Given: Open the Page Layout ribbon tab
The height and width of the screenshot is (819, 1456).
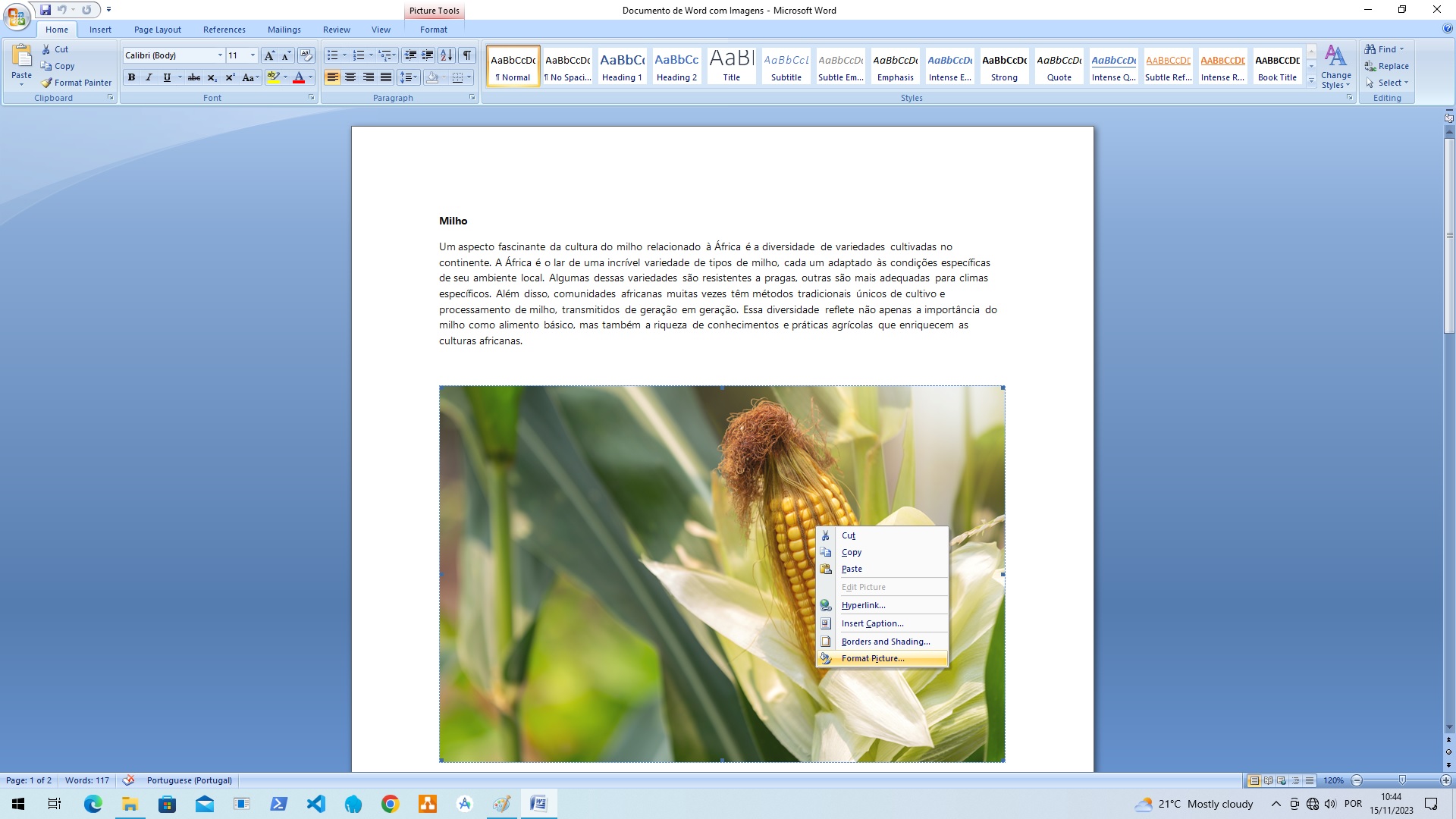Looking at the screenshot, I should (158, 30).
